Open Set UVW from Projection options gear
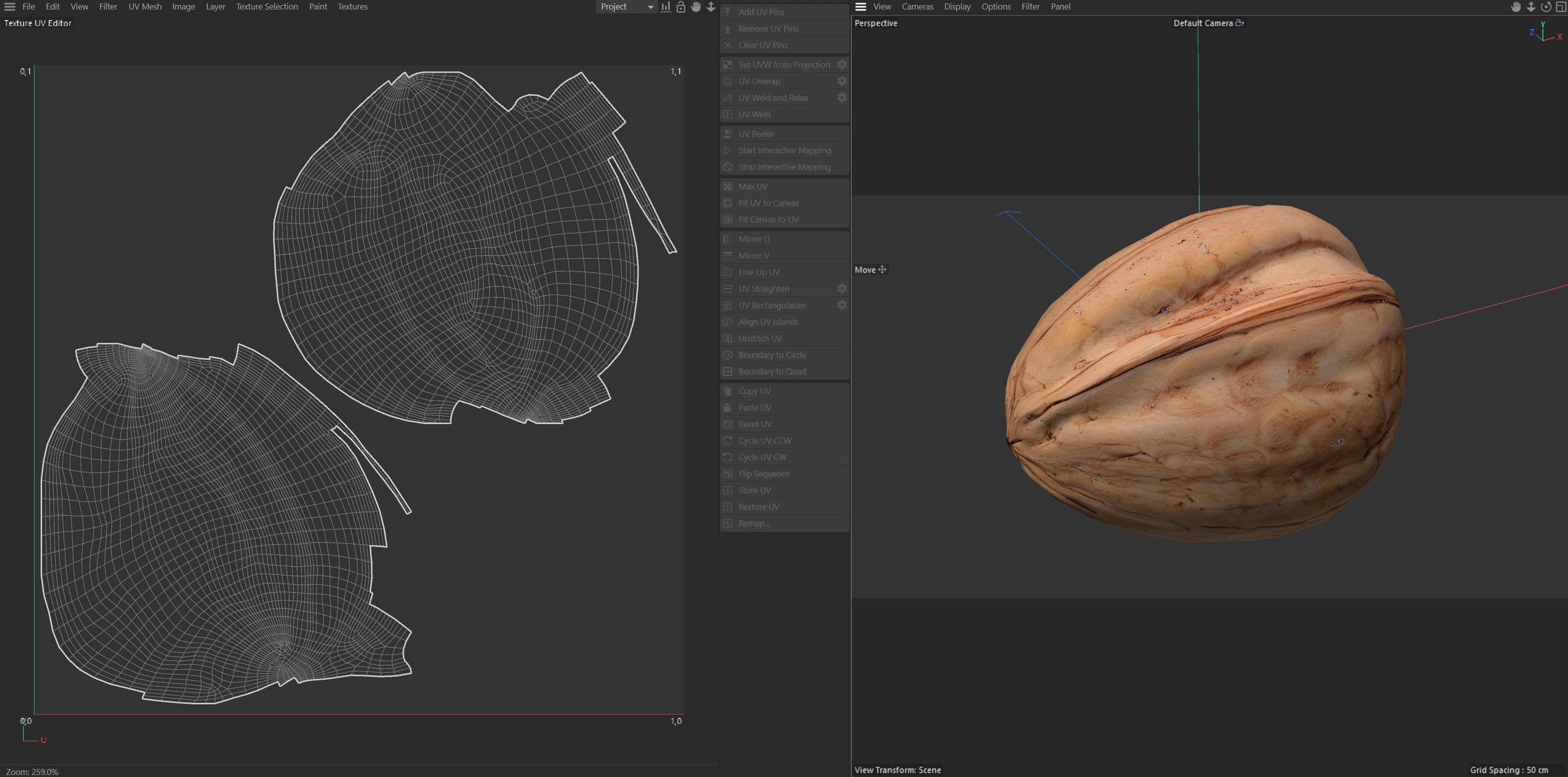Viewport: 1568px width, 777px height. click(842, 65)
